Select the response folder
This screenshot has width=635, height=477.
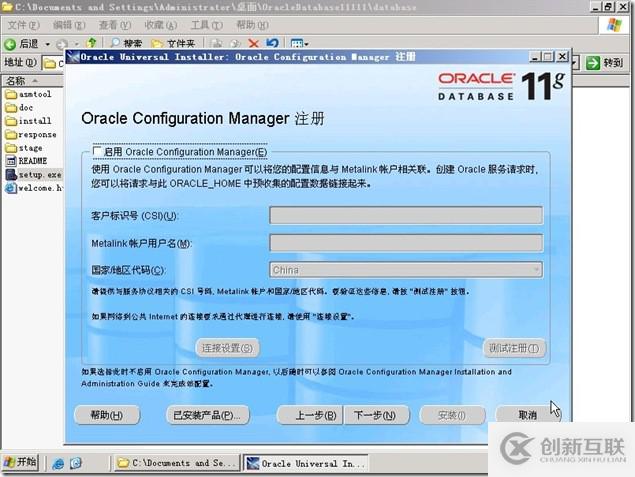pyautogui.click(x=31, y=134)
